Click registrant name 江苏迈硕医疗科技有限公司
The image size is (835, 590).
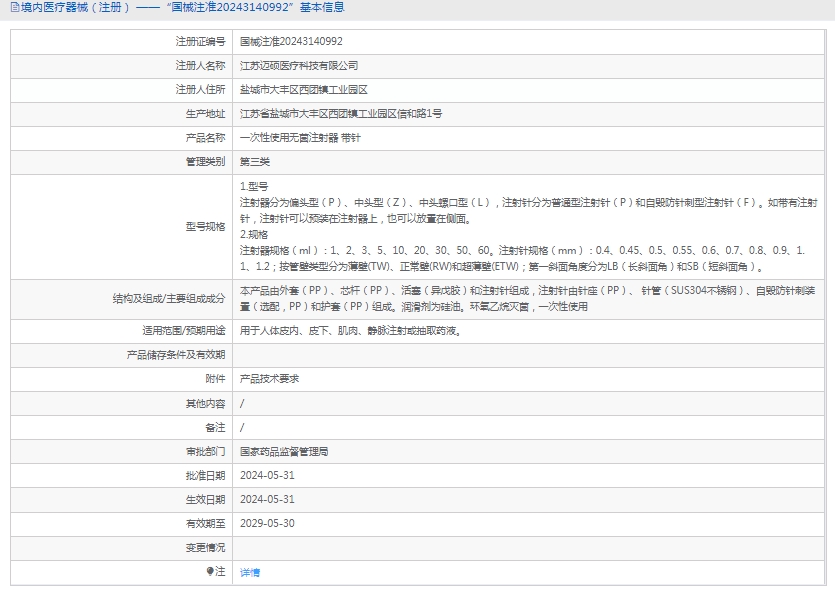click(299, 66)
